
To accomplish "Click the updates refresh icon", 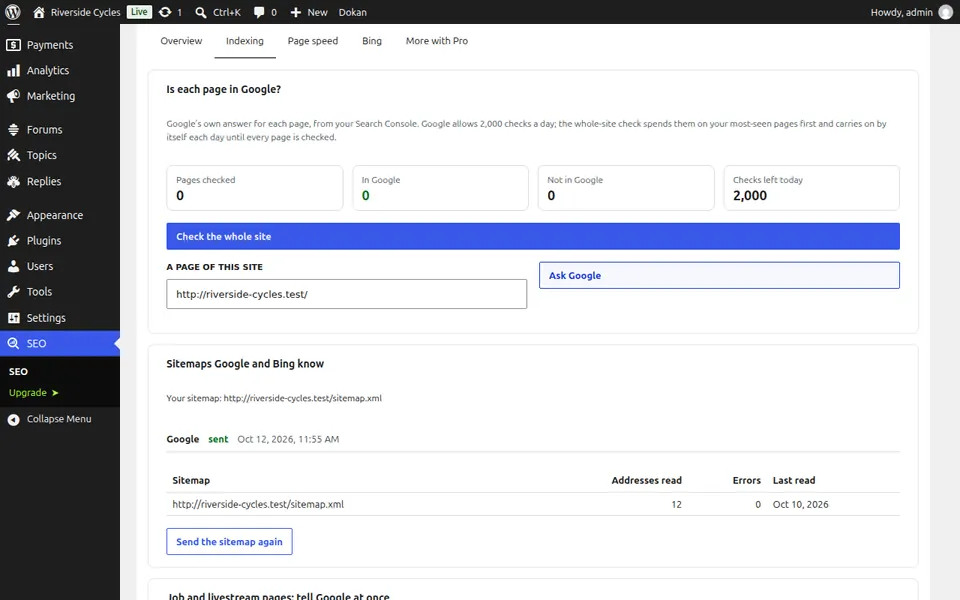I will point(165,12).
